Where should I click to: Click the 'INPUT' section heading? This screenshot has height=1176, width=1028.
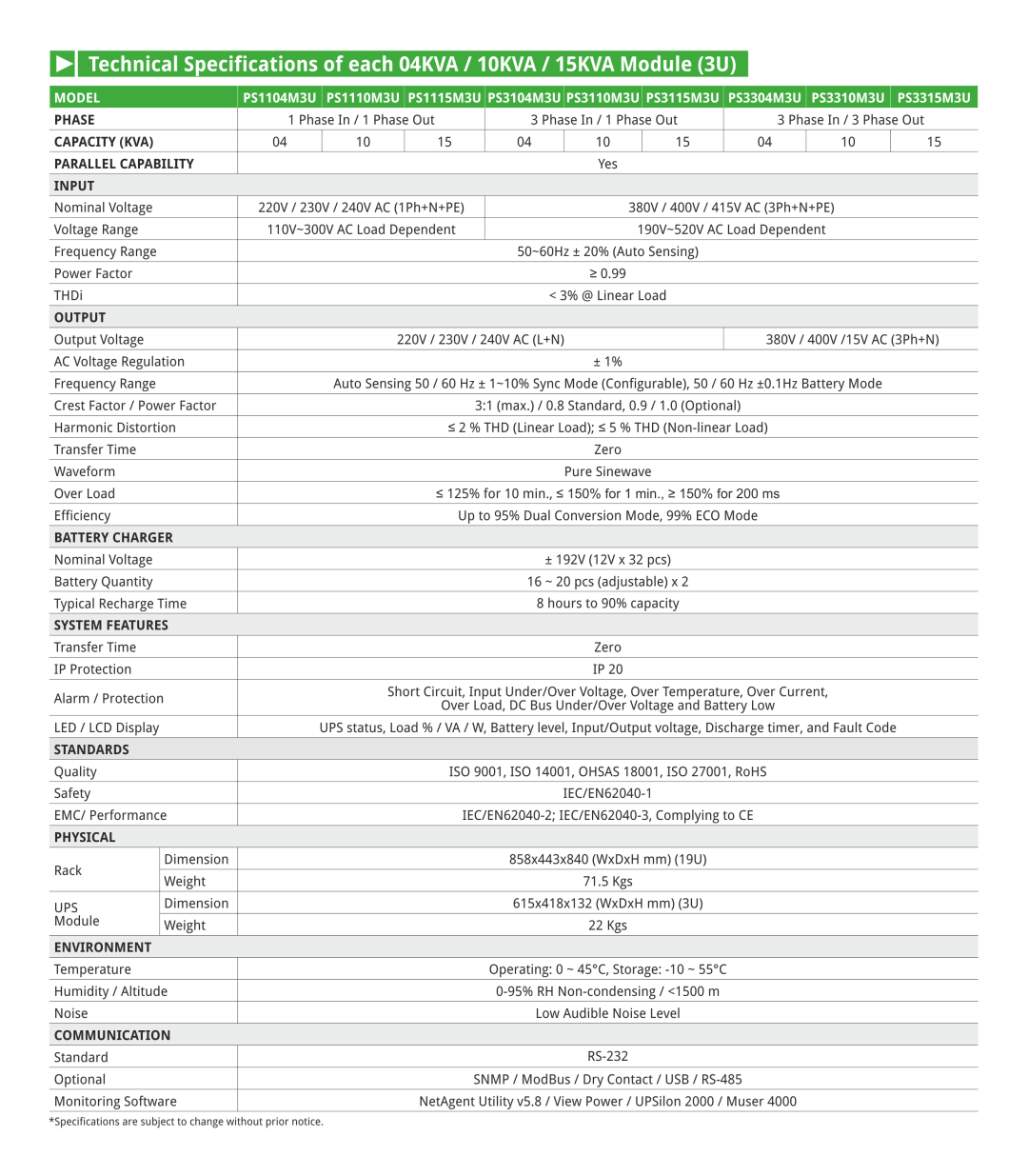point(74,186)
